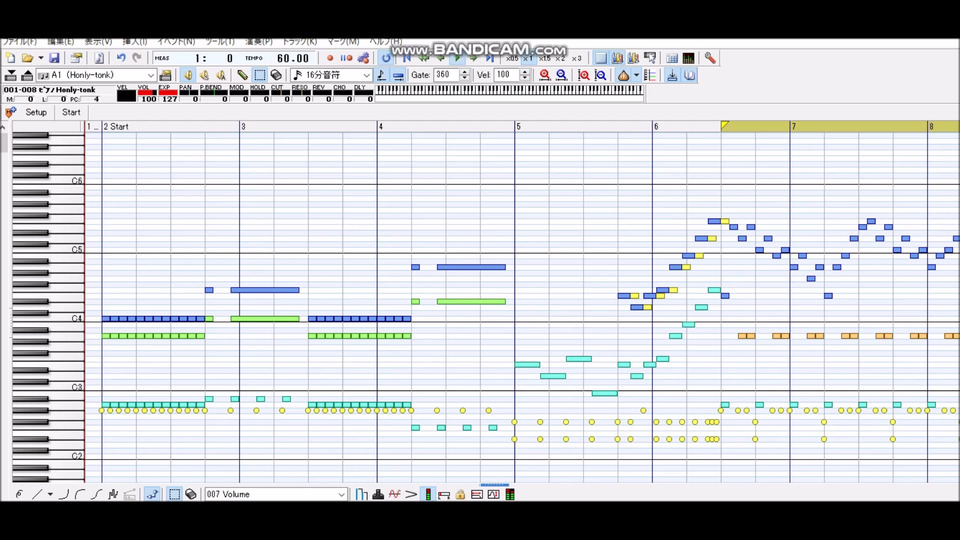
Task: Click the new file icon
Action: 10,58
